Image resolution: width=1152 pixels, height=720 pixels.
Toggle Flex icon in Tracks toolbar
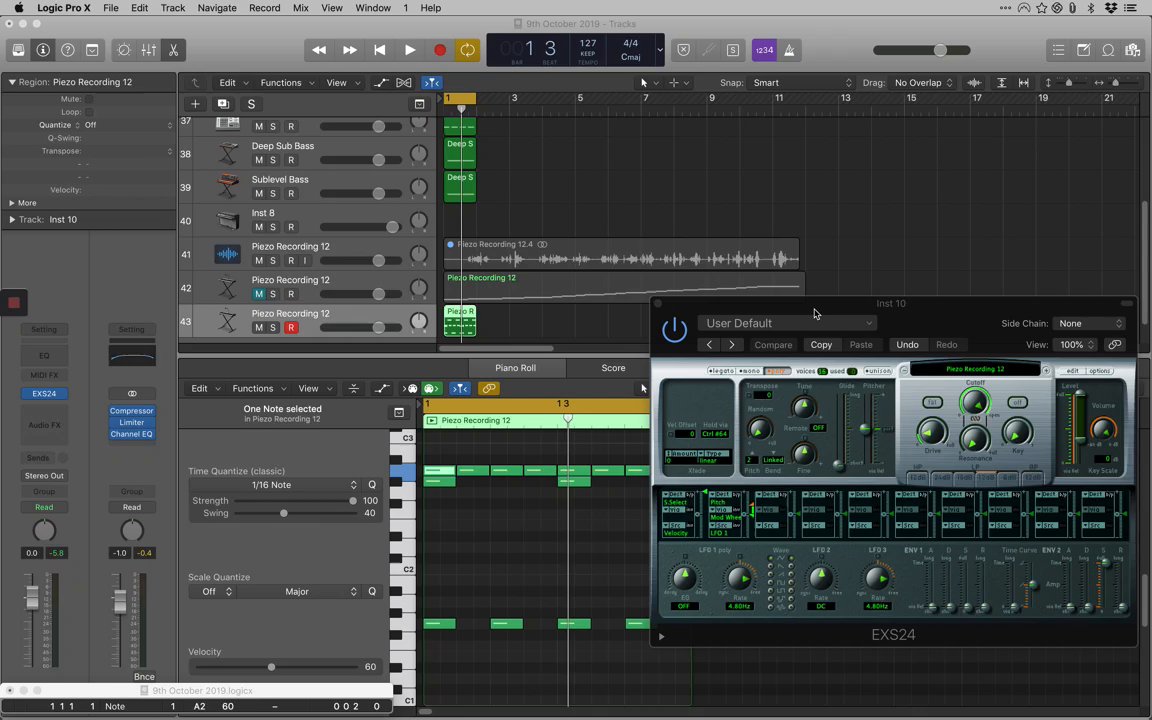404,82
